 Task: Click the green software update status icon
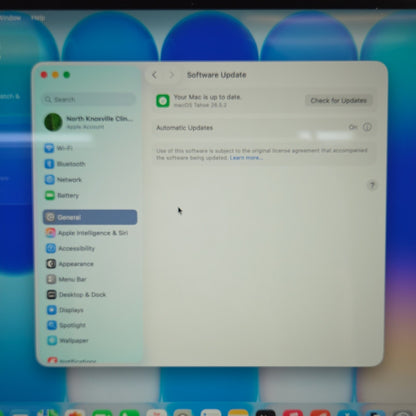click(x=163, y=101)
